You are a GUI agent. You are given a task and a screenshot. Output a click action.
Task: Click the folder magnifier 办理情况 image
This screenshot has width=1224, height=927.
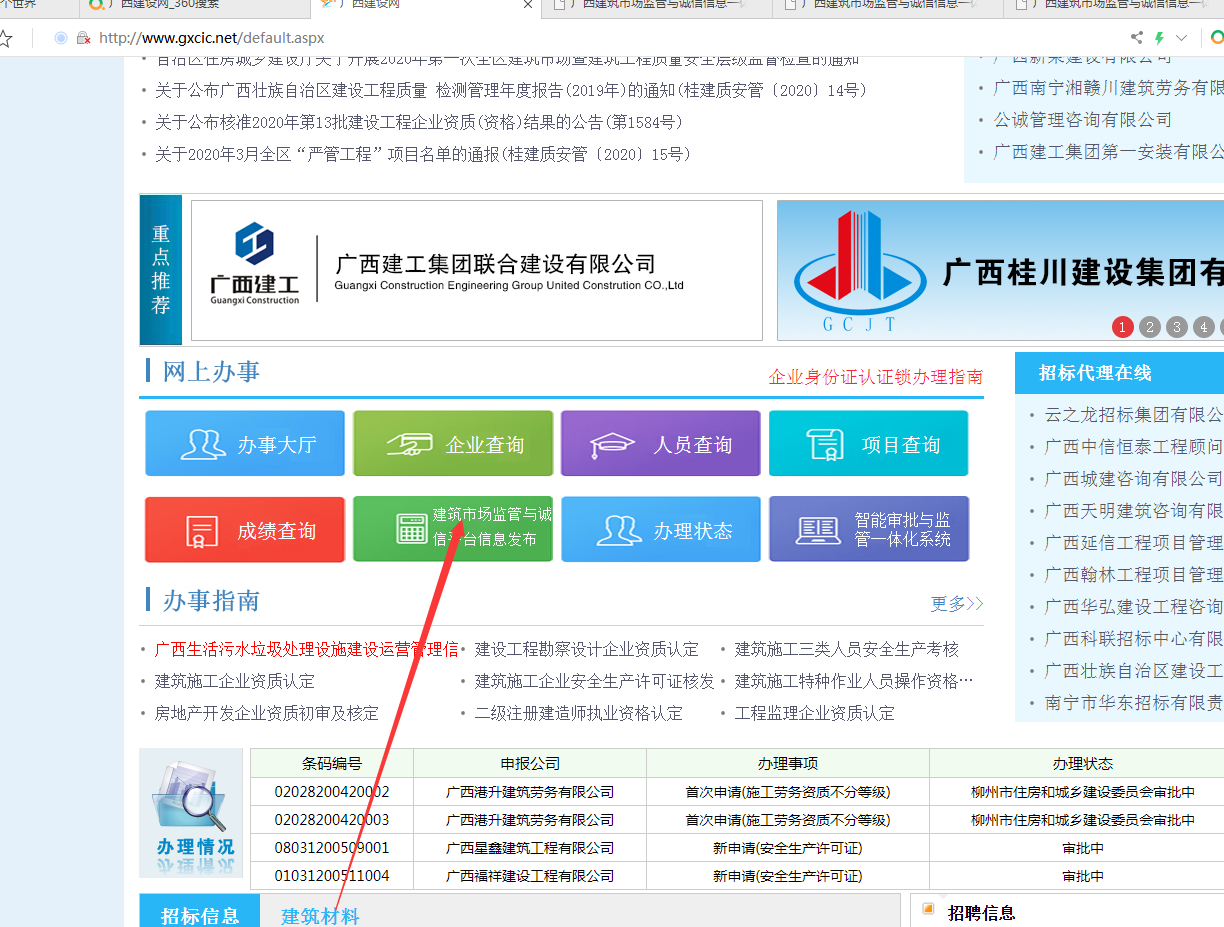pyautogui.click(x=191, y=814)
